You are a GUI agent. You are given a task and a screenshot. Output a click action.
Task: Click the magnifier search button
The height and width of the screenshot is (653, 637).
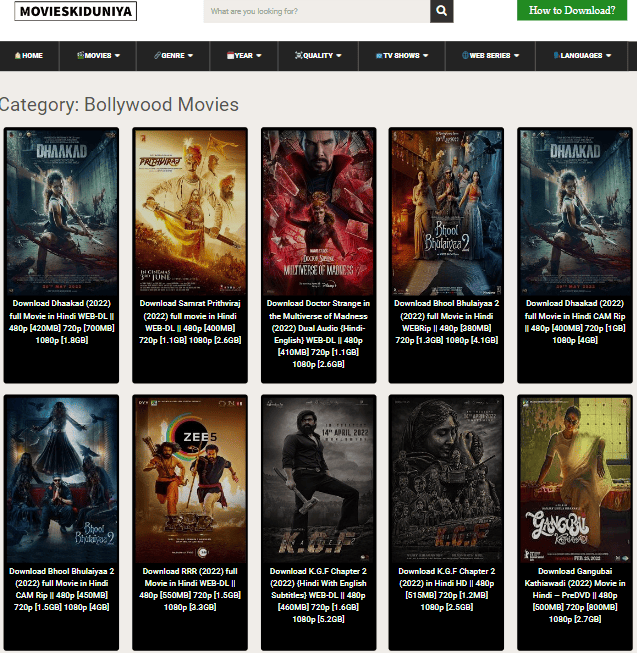pos(441,11)
